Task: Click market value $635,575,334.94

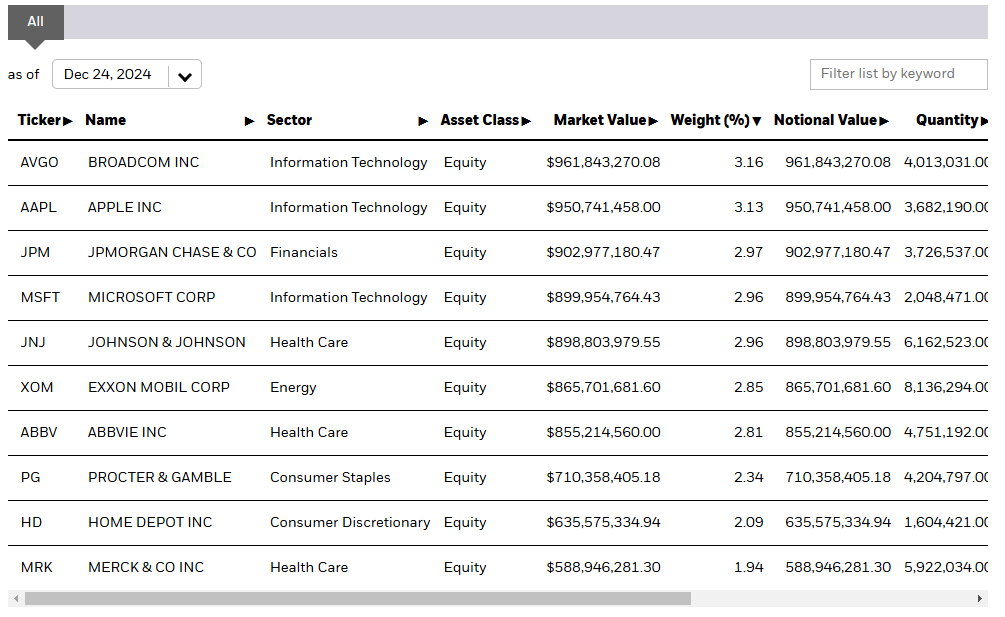Action: coord(603,523)
